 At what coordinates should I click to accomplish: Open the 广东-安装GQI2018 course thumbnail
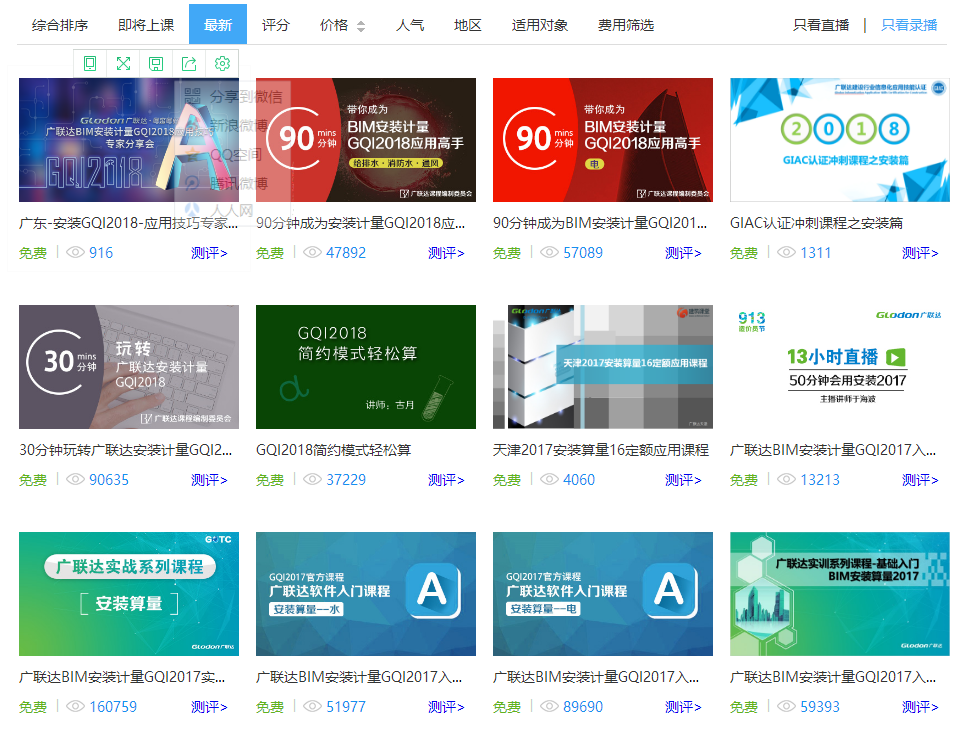click(x=129, y=140)
